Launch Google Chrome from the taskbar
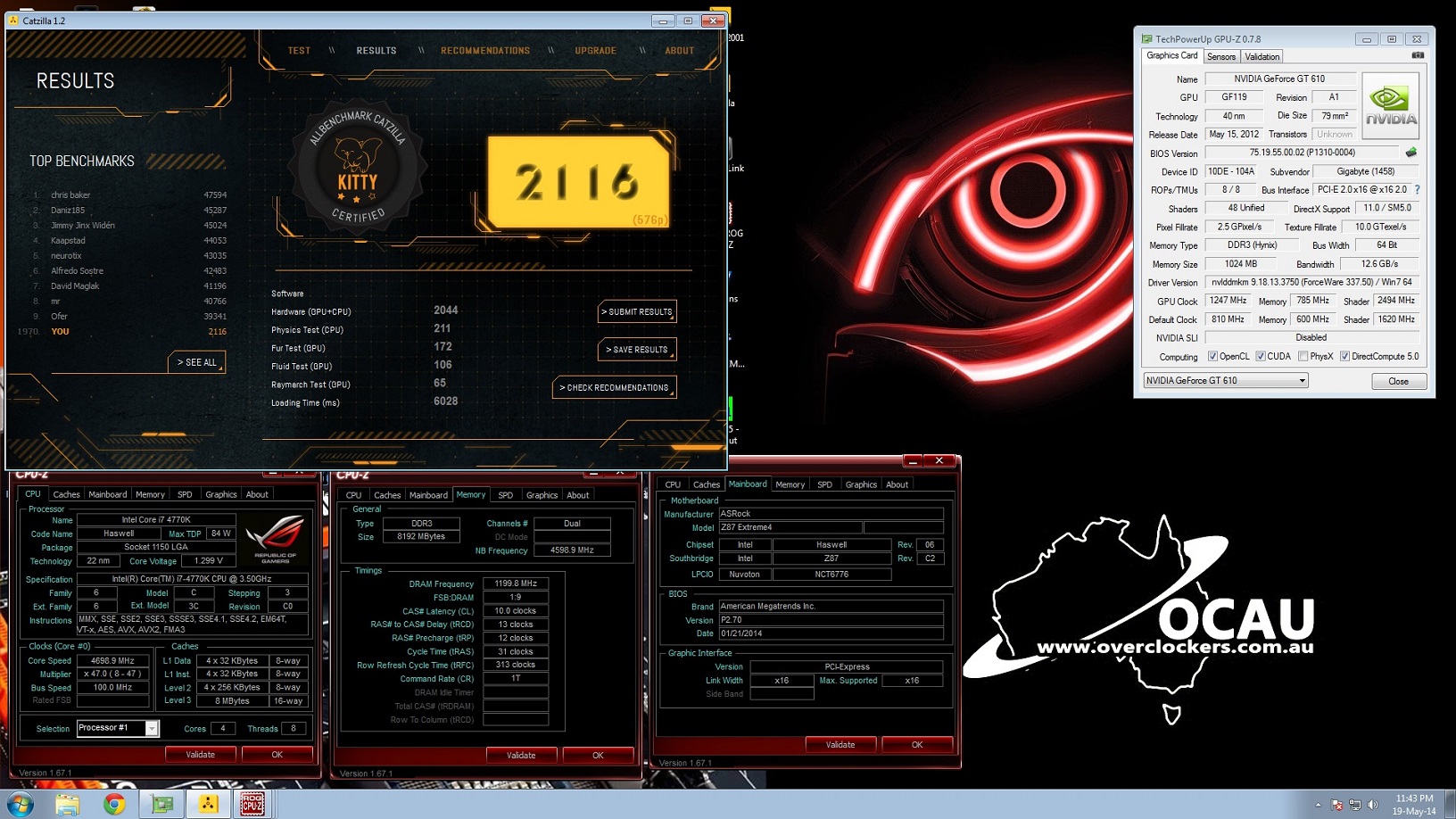Viewport: 1456px width, 819px height. tap(114, 804)
